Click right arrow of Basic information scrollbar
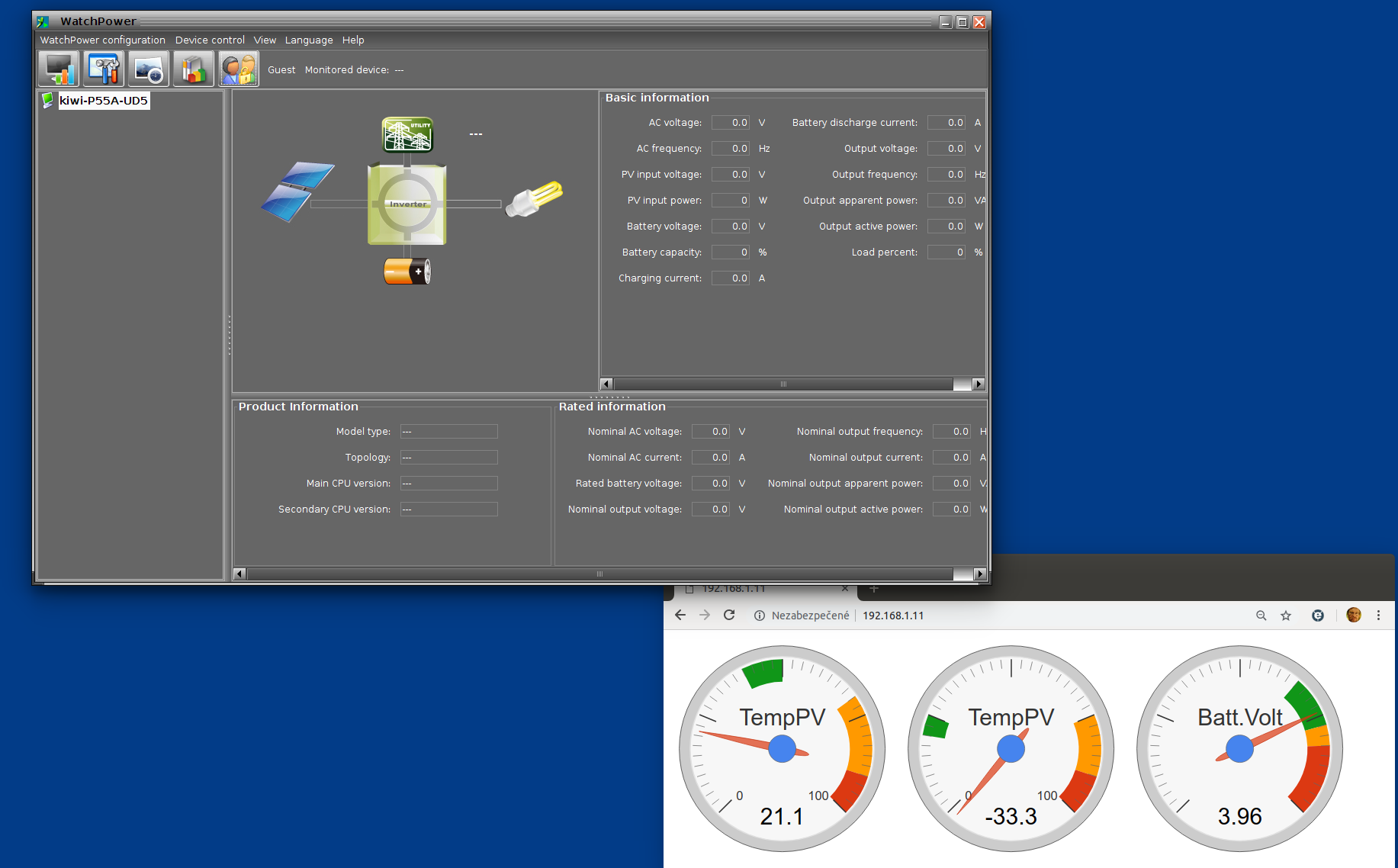This screenshot has width=1398, height=868. click(979, 384)
